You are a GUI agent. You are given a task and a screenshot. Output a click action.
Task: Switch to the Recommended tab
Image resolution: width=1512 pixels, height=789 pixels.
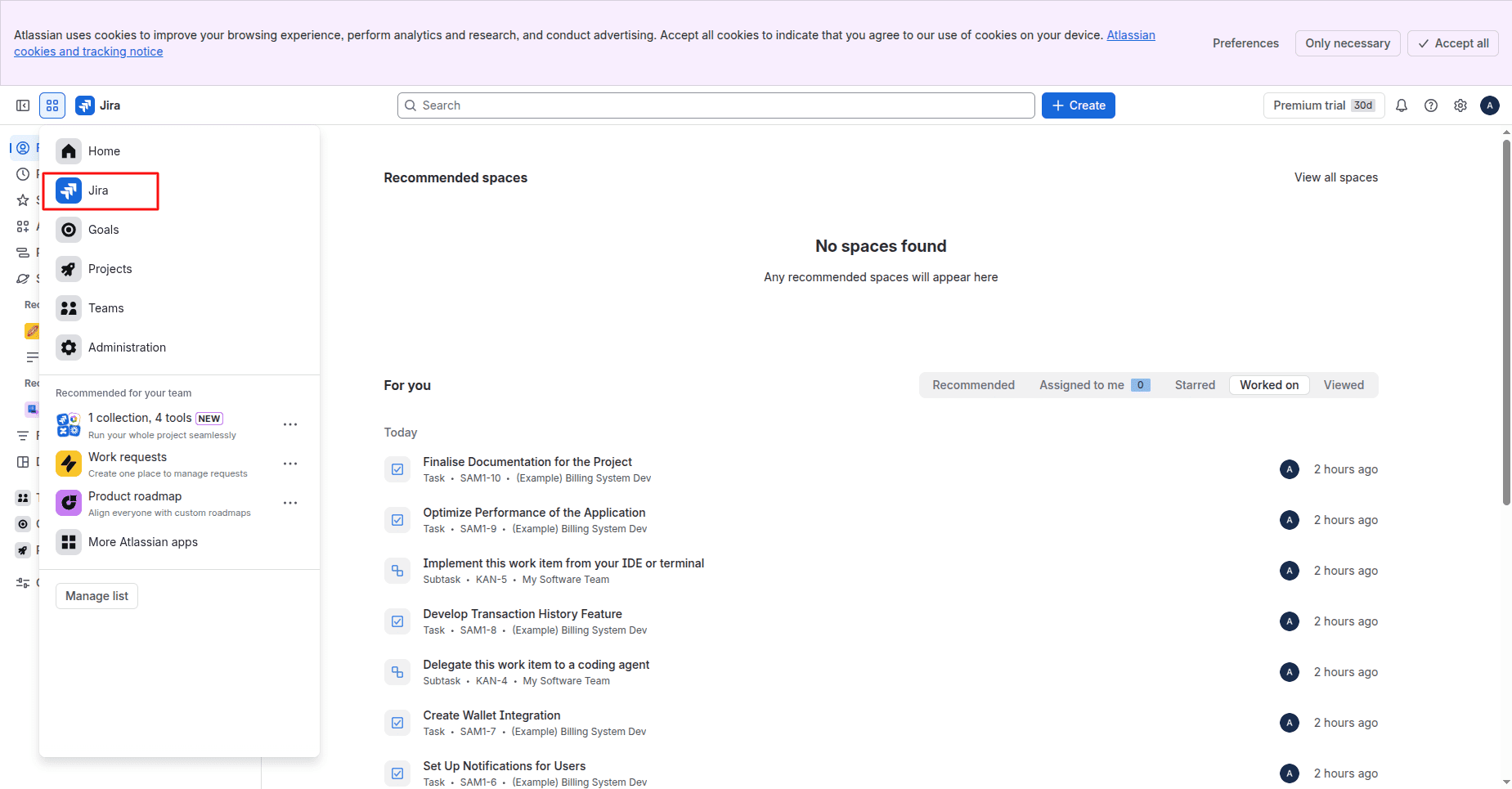pyautogui.click(x=973, y=385)
